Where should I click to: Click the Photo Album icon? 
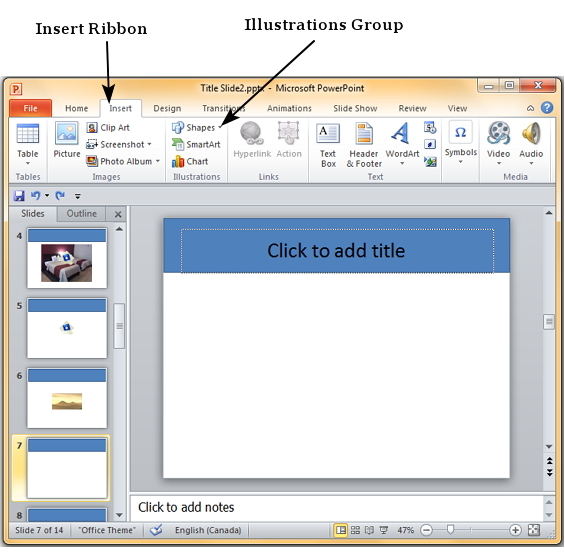(x=92, y=161)
